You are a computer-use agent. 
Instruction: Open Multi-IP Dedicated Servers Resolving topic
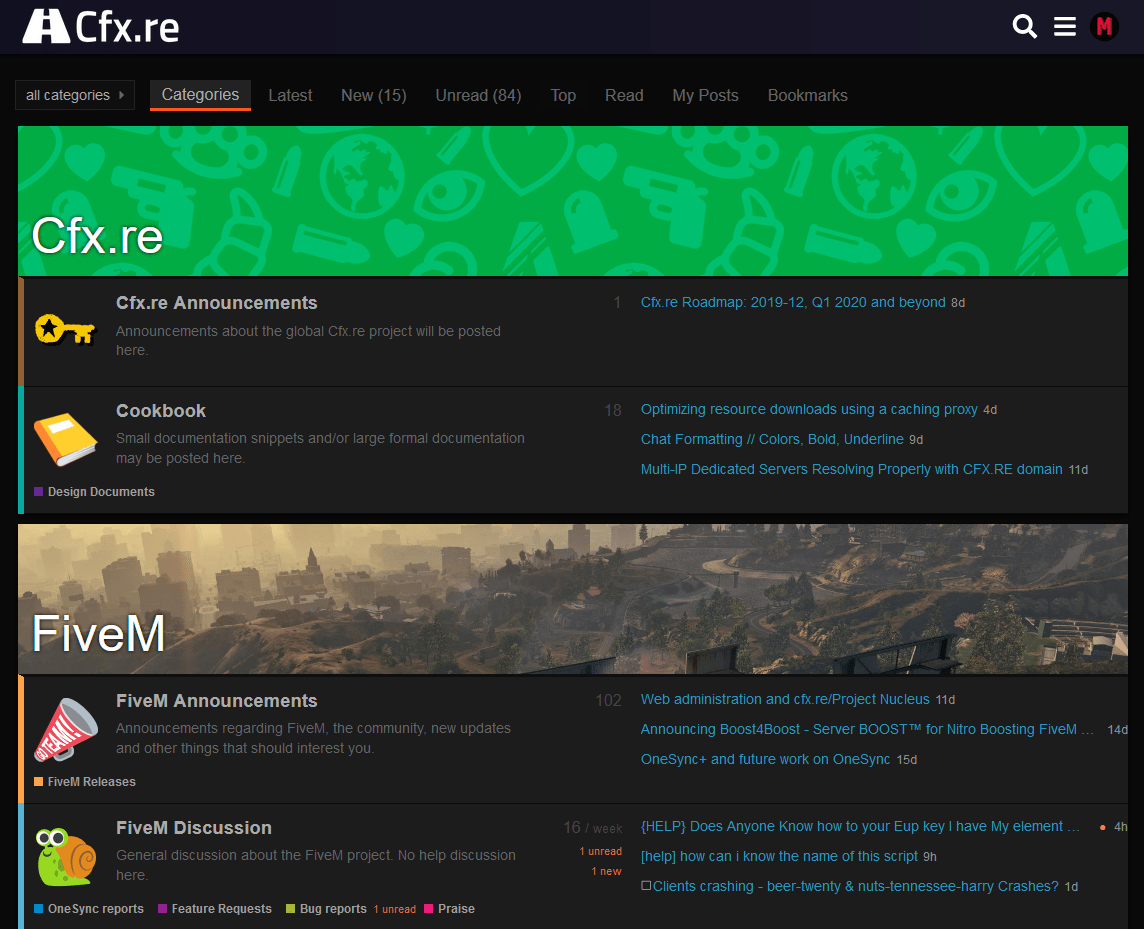pos(851,469)
